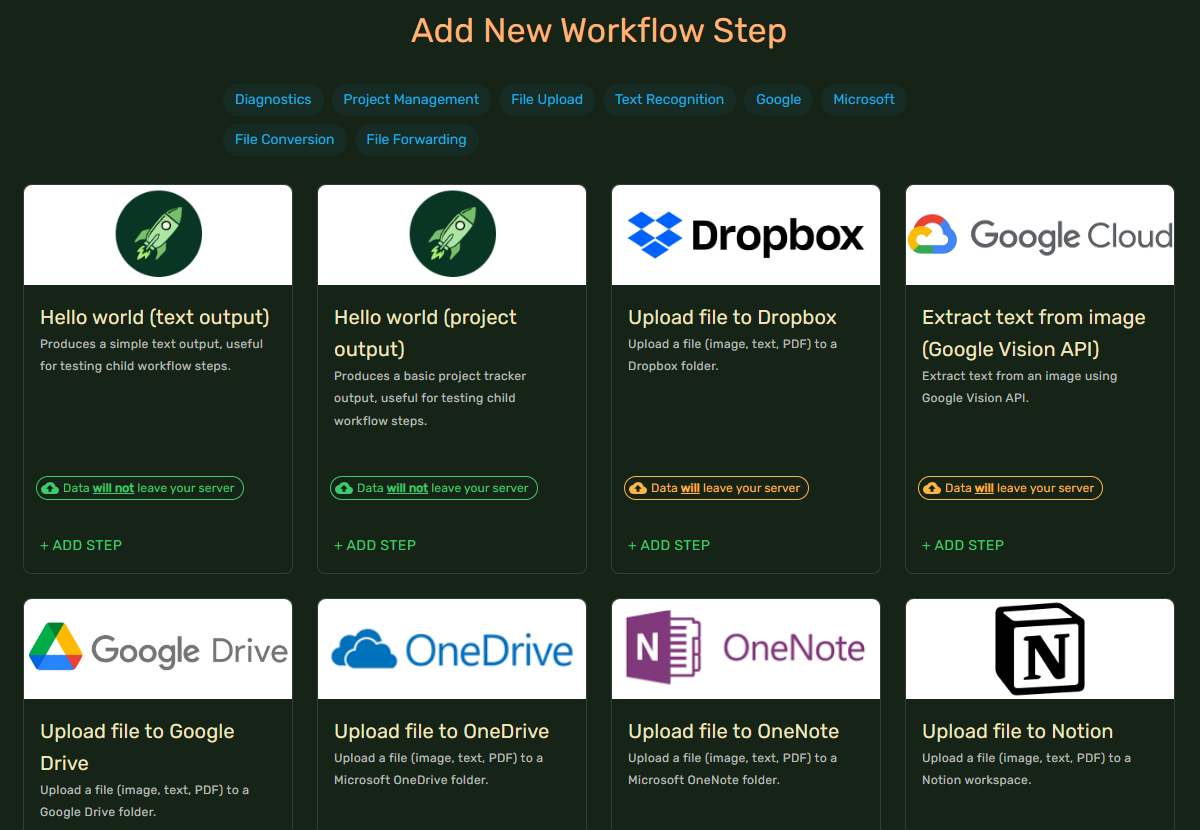Click description mentioning 'Microsoft OneNote folder'
Image resolution: width=1200 pixels, height=830 pixels.
[x=732, y=769]
